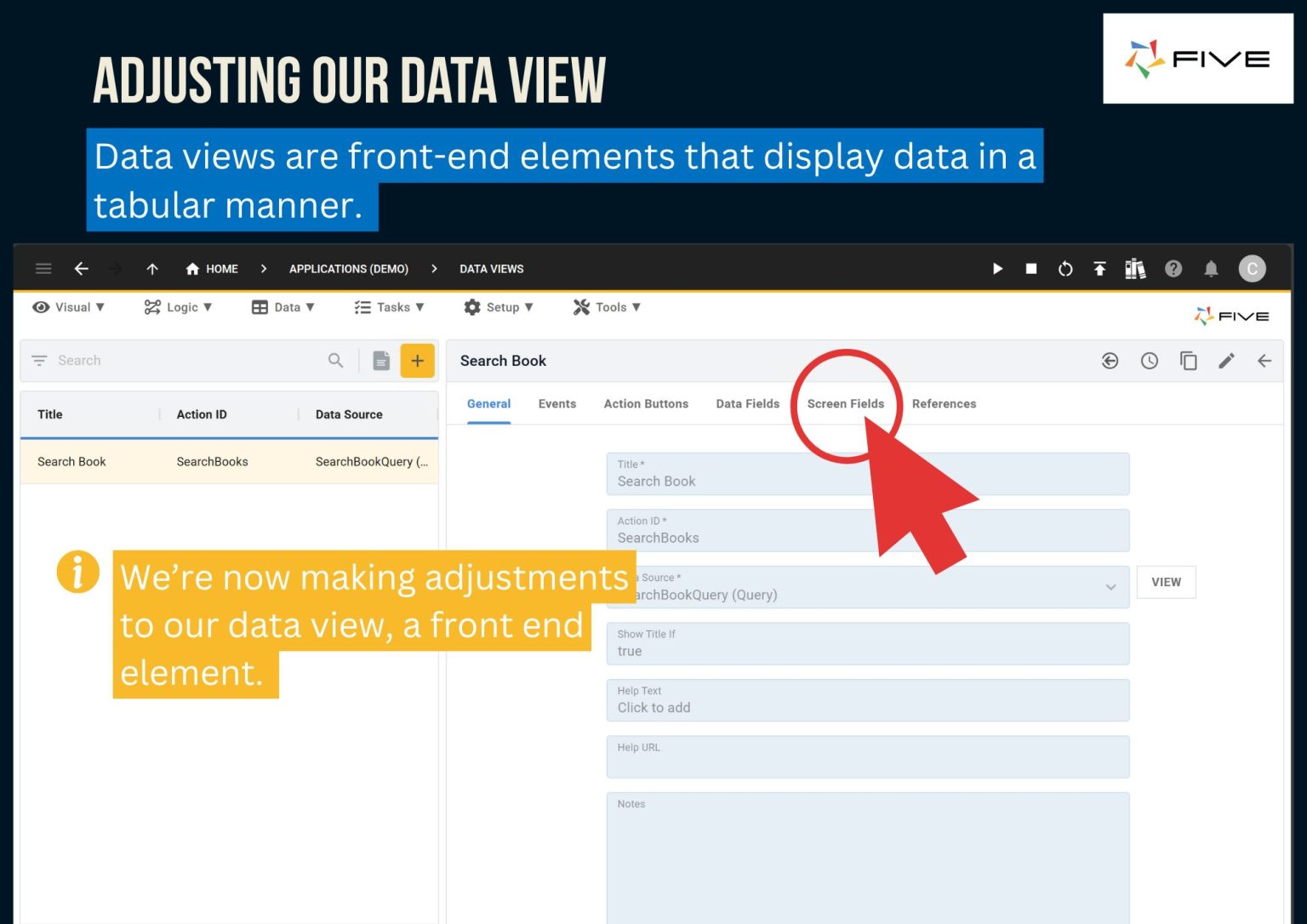Click the Run play icon in top bar
Viewport: 1307px width, 924px height.
(997, 269)
